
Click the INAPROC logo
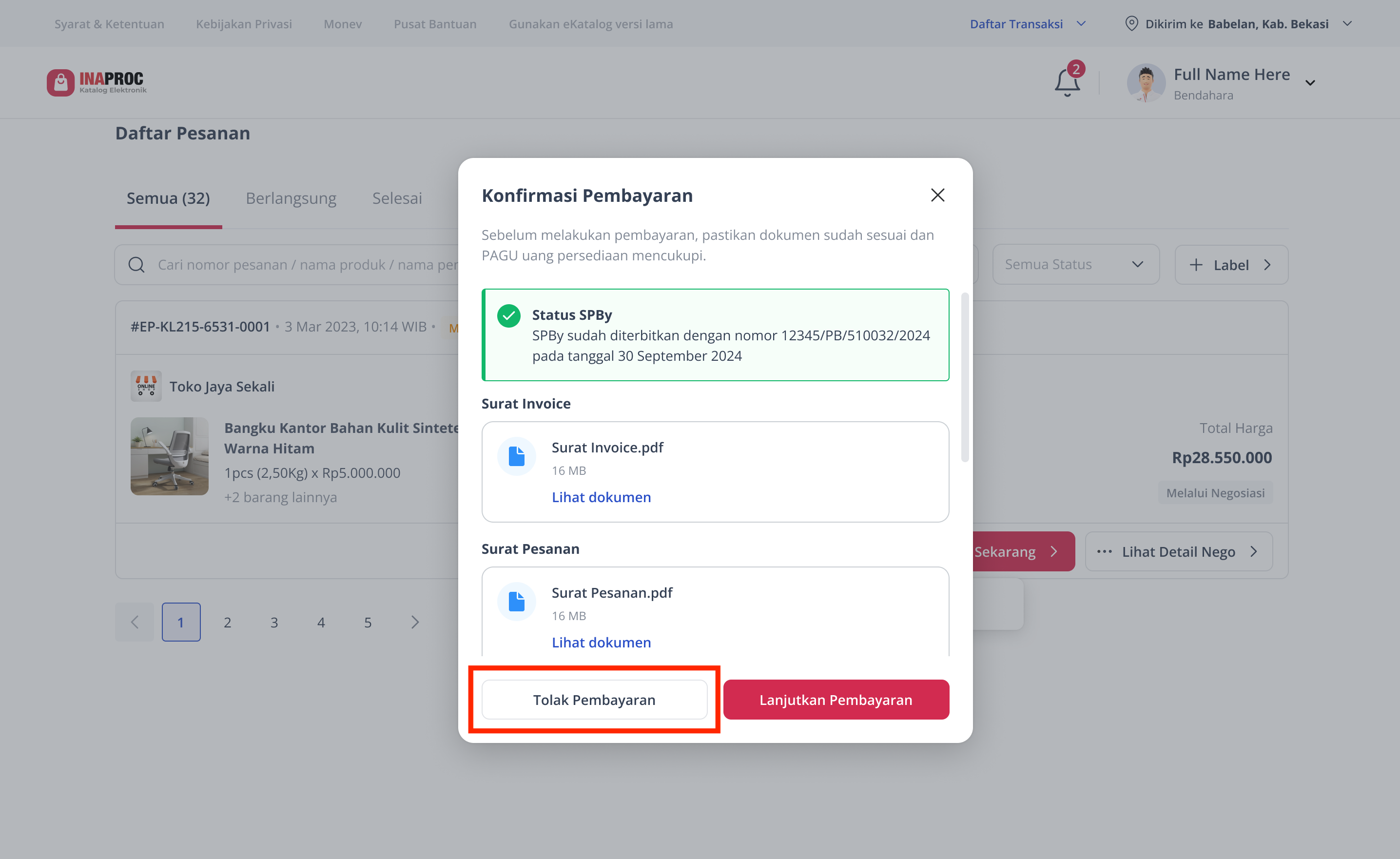(97, 82)
